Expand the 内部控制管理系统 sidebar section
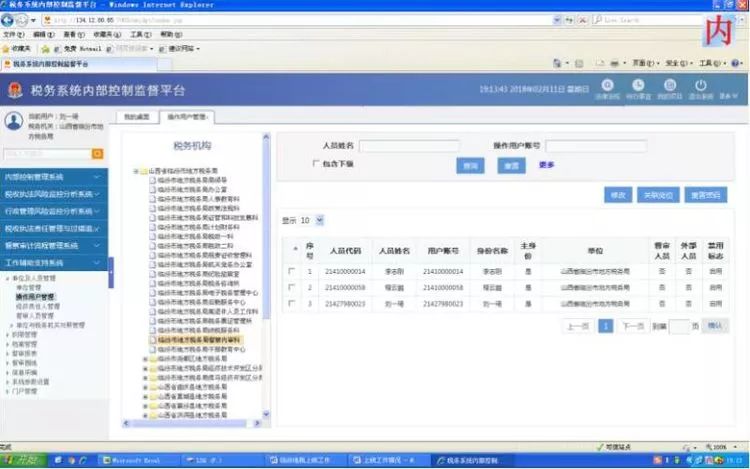The image size is (750, 469). click(x=55, y=177)
